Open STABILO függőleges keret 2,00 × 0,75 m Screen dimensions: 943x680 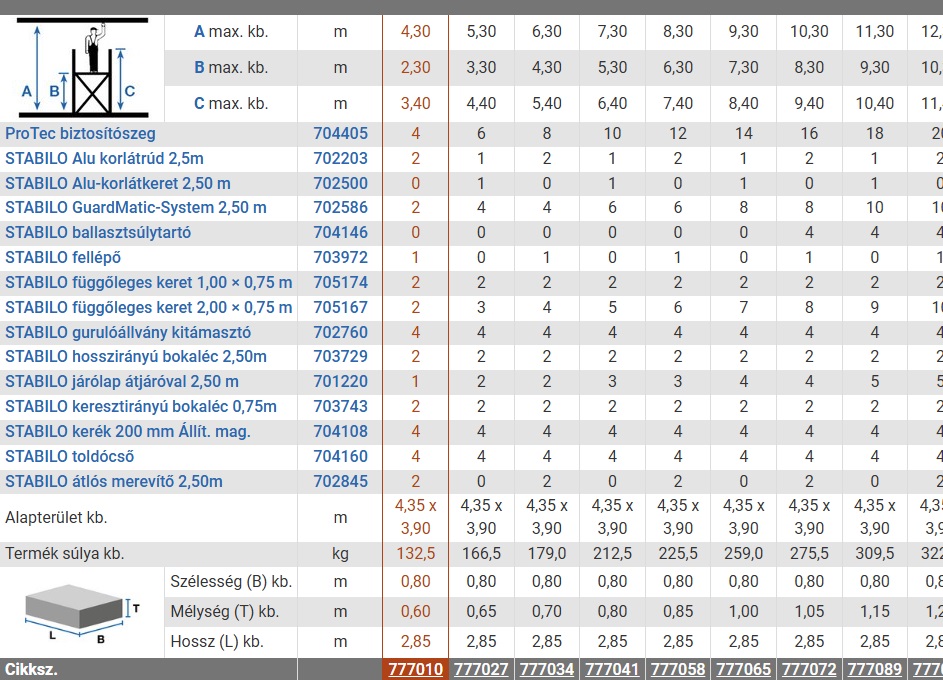(149, 308)
